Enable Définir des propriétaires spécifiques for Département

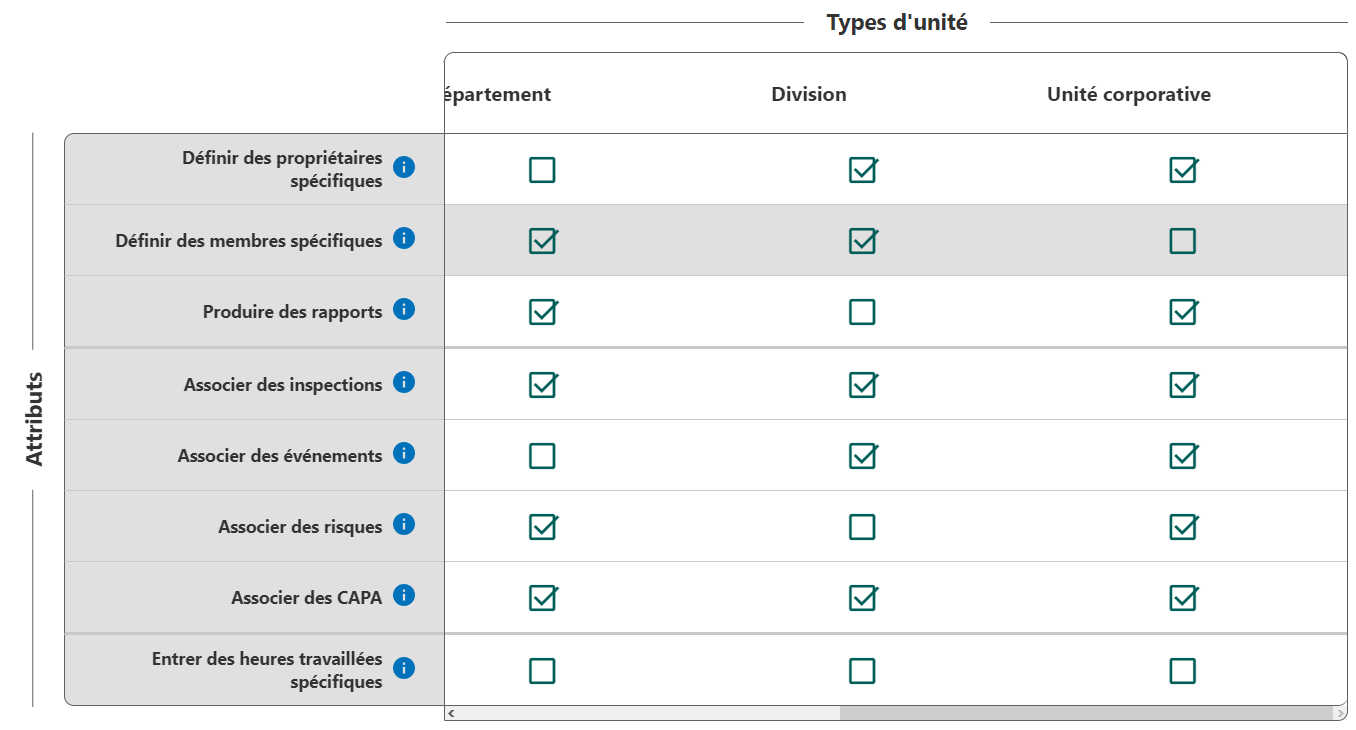click(542, 170)
